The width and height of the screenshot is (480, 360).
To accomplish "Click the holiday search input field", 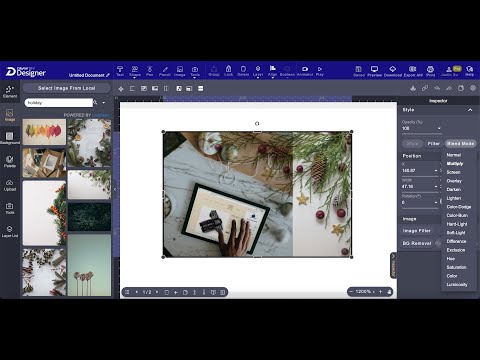I will 58,103.
